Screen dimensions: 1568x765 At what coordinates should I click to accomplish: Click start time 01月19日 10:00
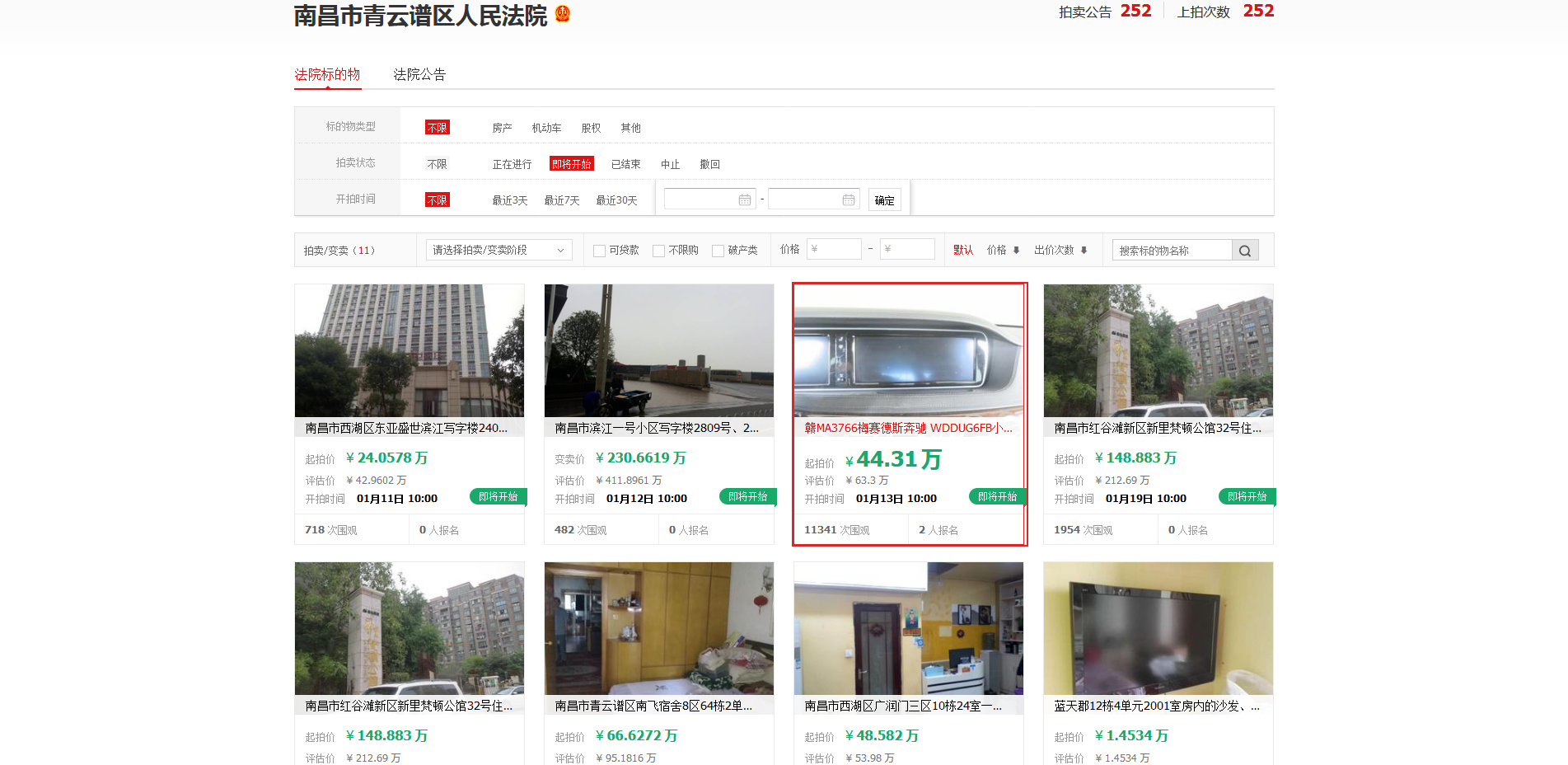pyautogui.click(x=1146, y=499)
